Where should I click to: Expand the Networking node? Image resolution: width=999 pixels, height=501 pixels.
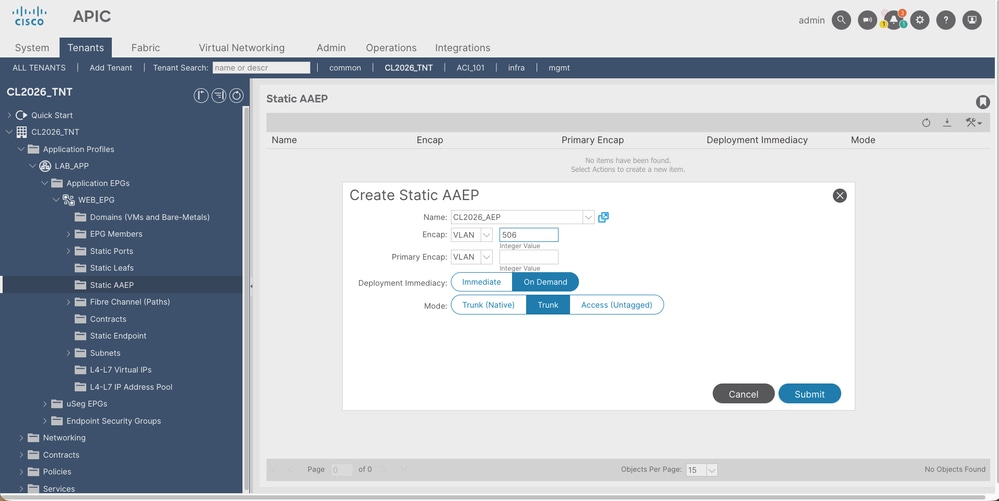(21, 438)
